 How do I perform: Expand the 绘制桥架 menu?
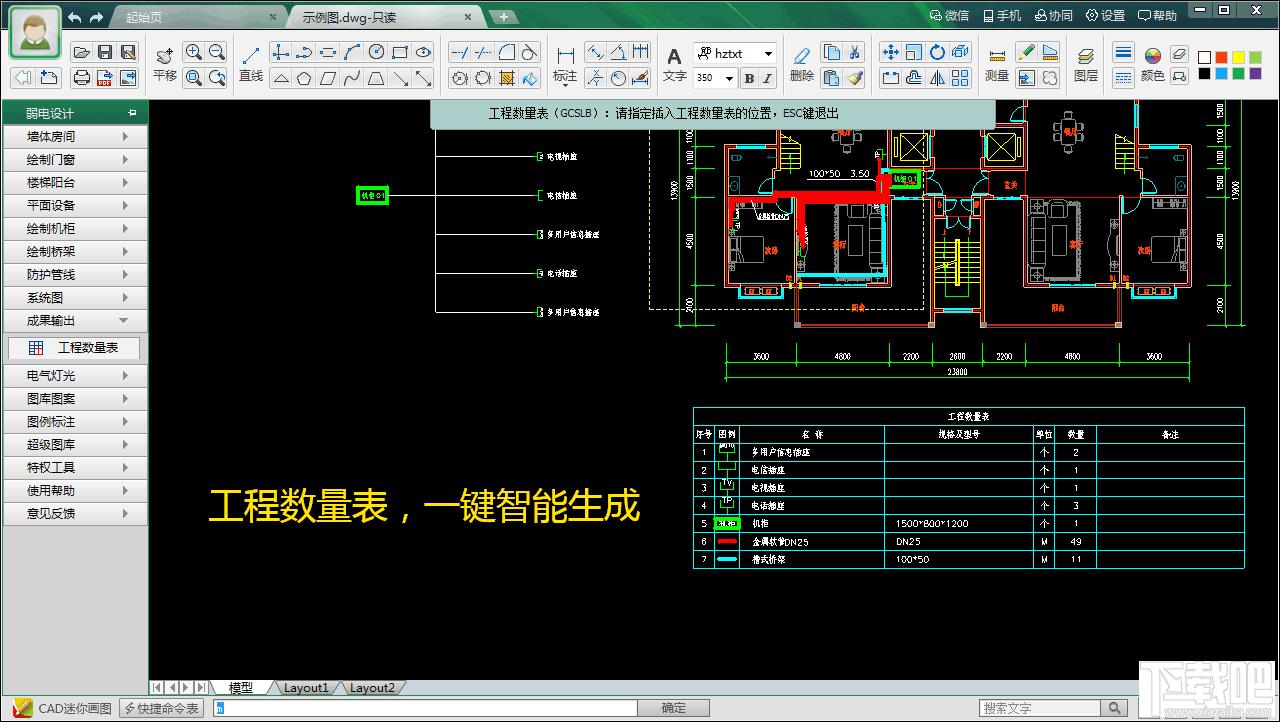click(76, 251)
